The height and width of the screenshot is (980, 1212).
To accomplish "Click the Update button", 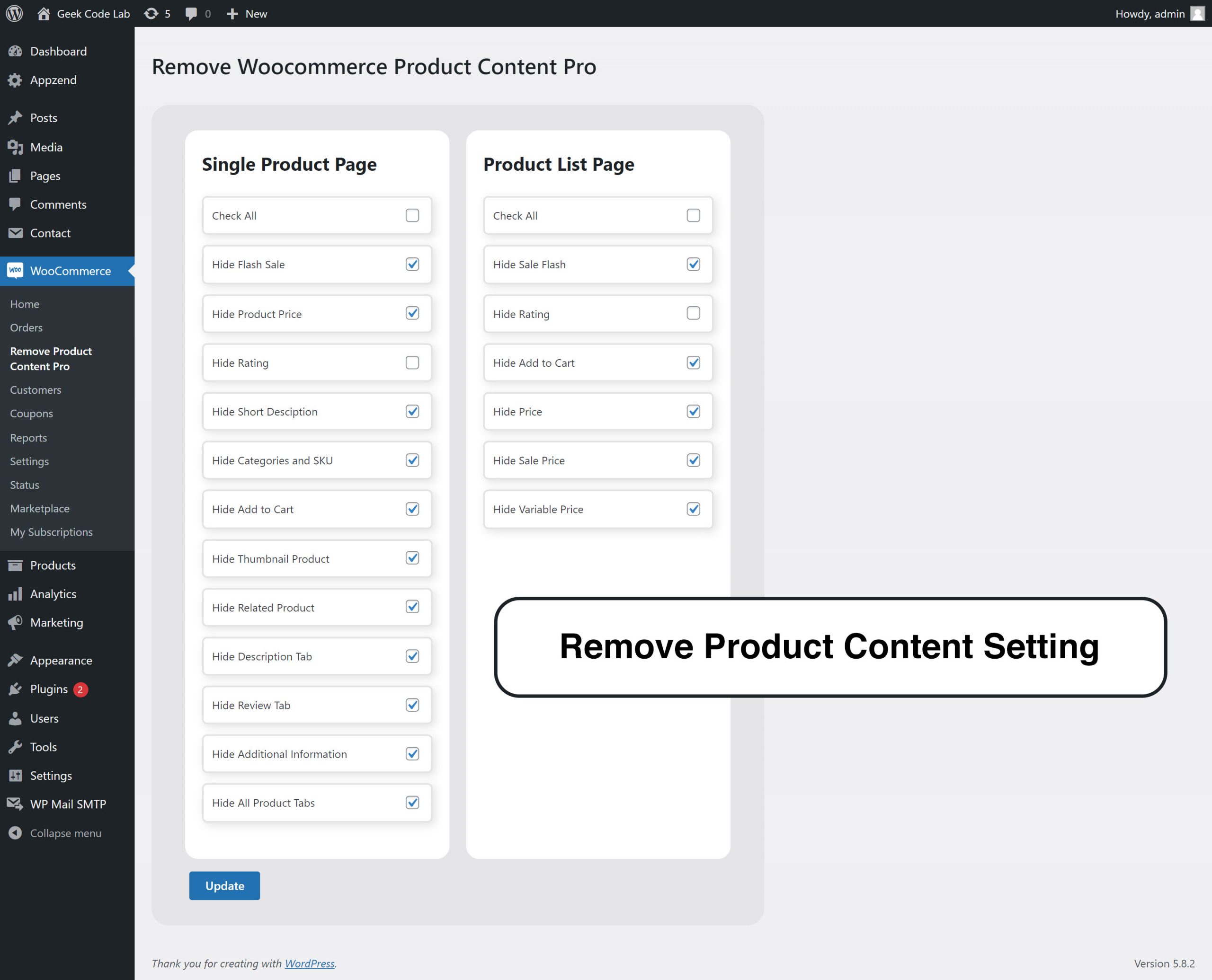I will [x=225, y=886].
